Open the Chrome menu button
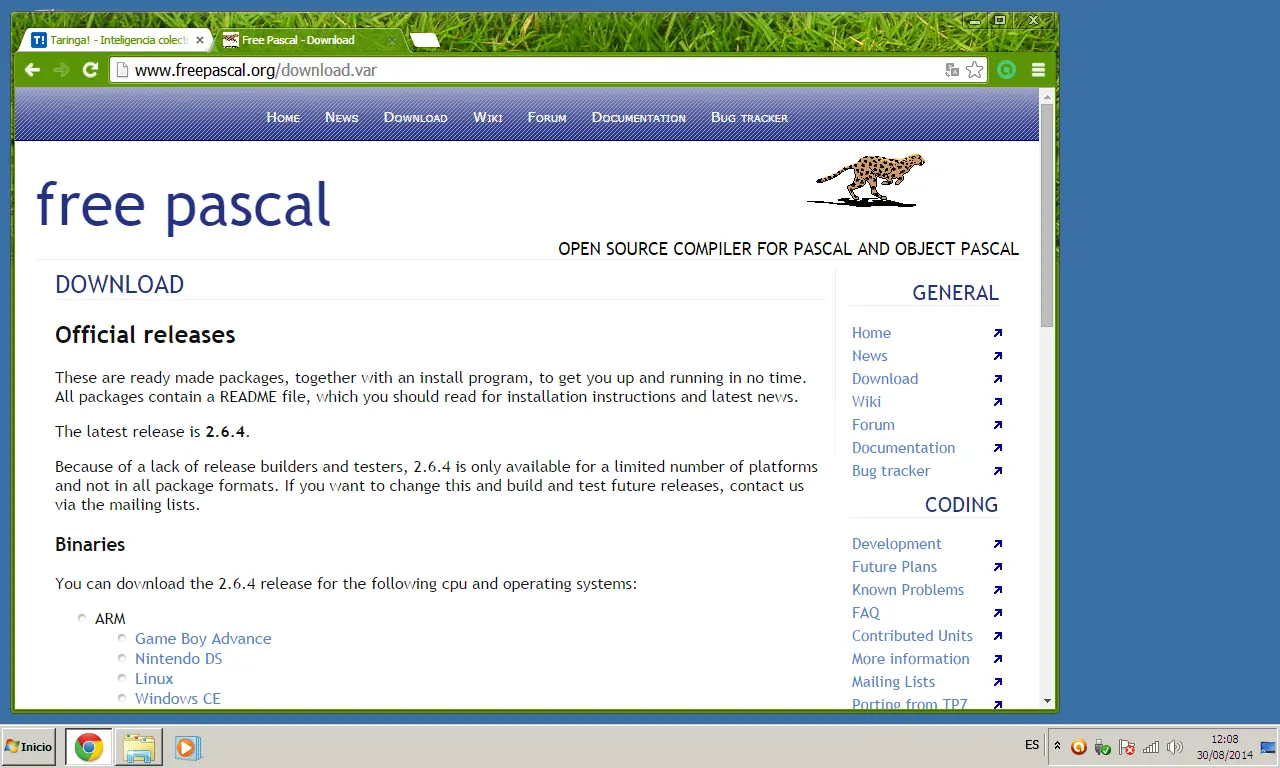This screenshot has width=1280, height=768. (1038, 70)
